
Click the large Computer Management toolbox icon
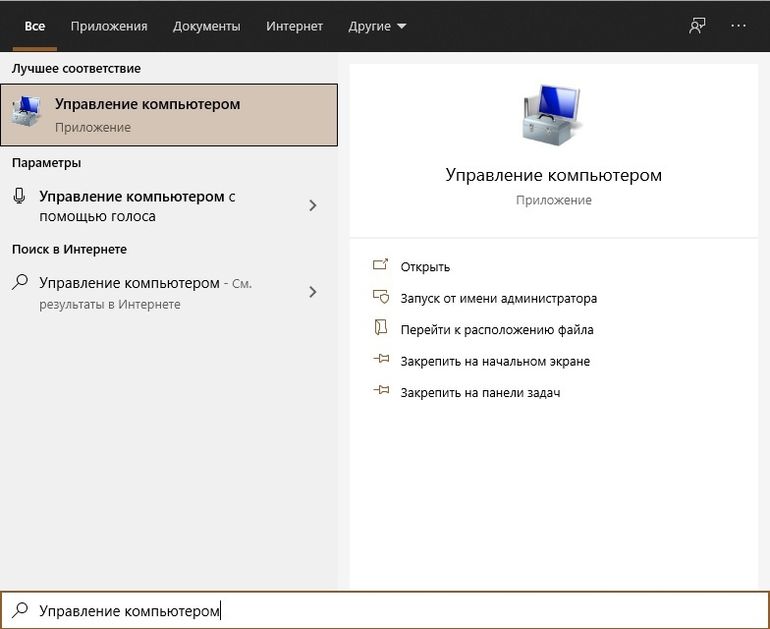[552, 115]
